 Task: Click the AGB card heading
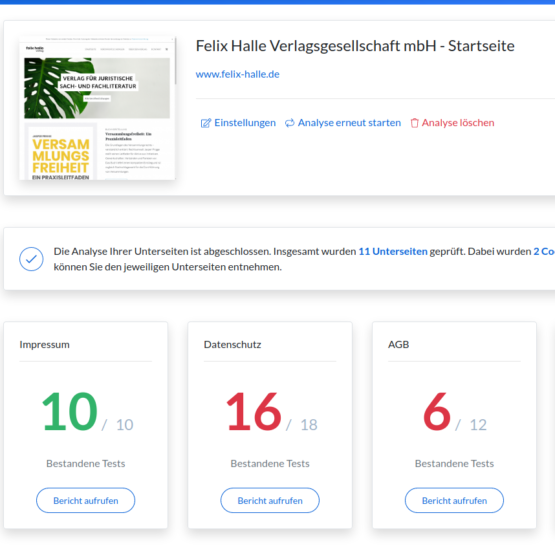point(399,344)
